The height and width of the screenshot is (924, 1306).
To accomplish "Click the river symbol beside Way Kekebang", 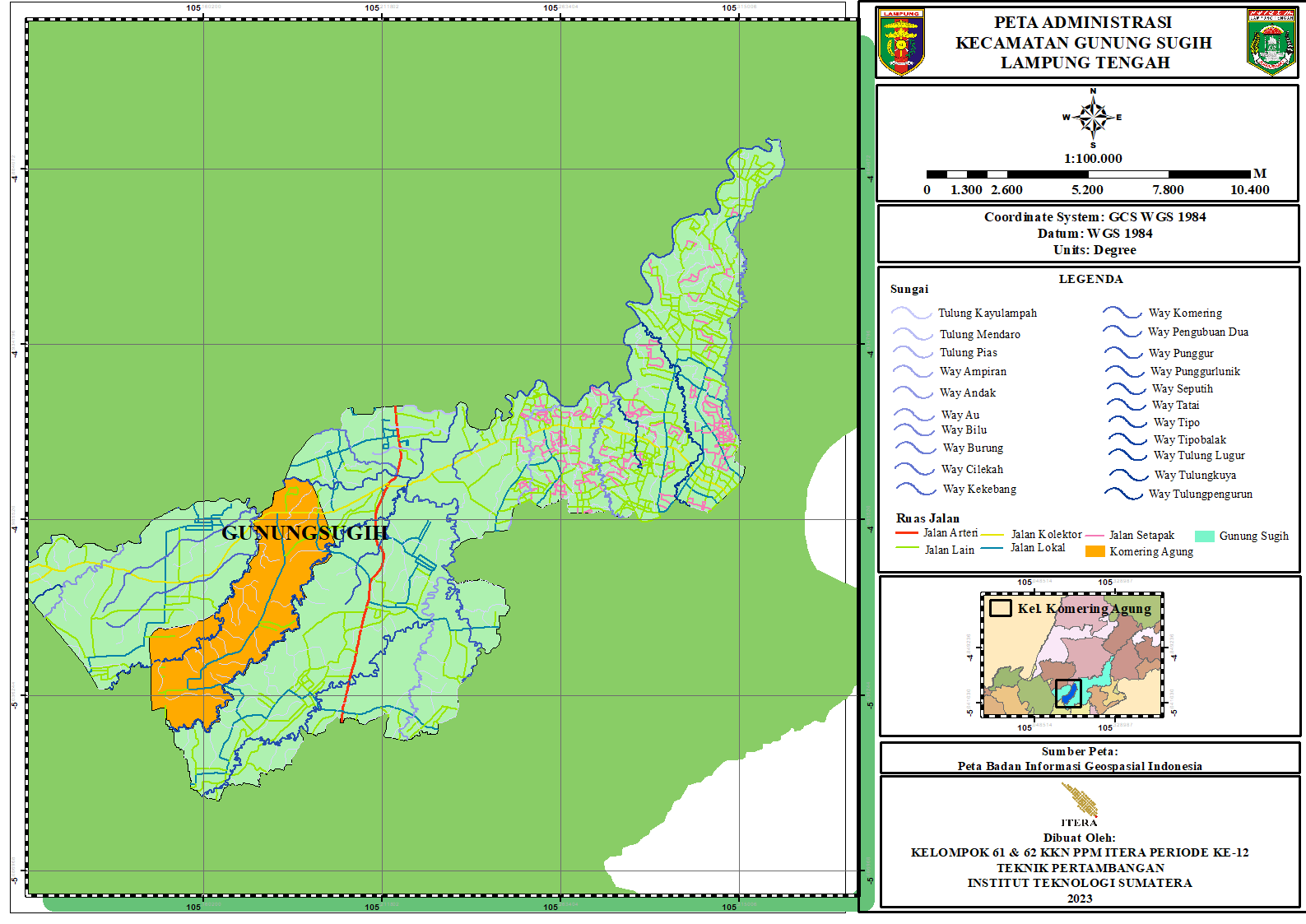I will [x=916, y=489].
